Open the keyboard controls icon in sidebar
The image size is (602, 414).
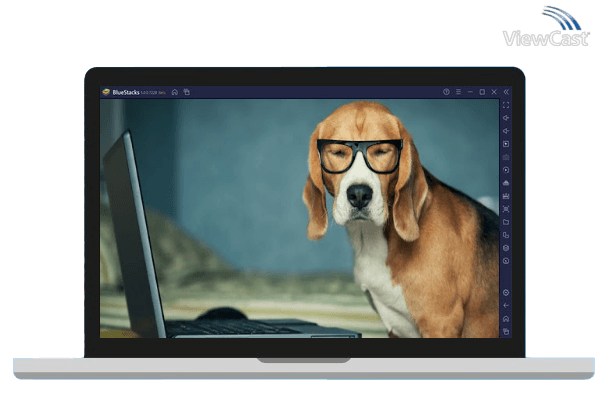(x=506, y=157)
